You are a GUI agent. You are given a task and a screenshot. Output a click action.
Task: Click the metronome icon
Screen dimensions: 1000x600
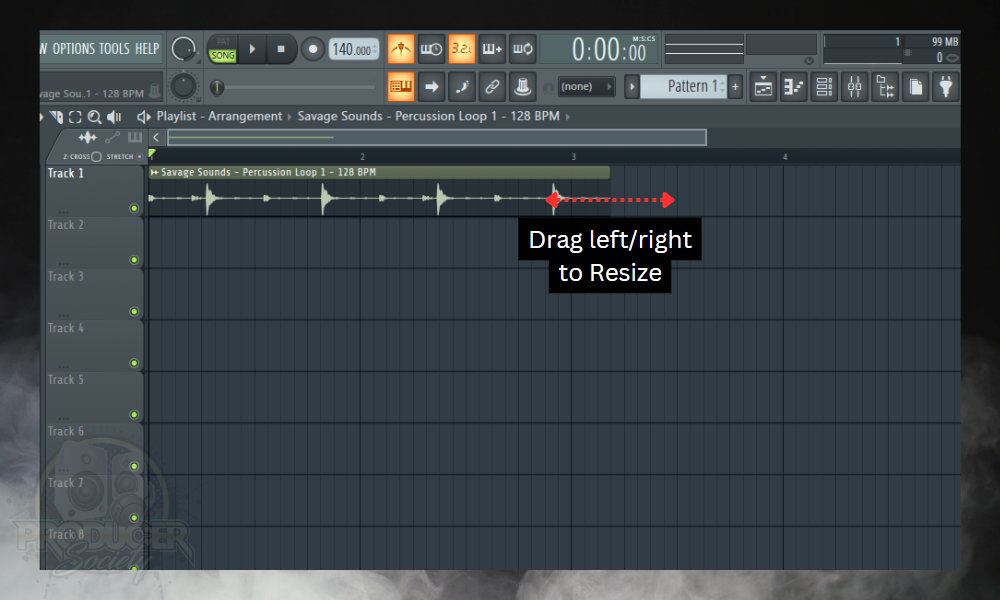pos(401,48)
